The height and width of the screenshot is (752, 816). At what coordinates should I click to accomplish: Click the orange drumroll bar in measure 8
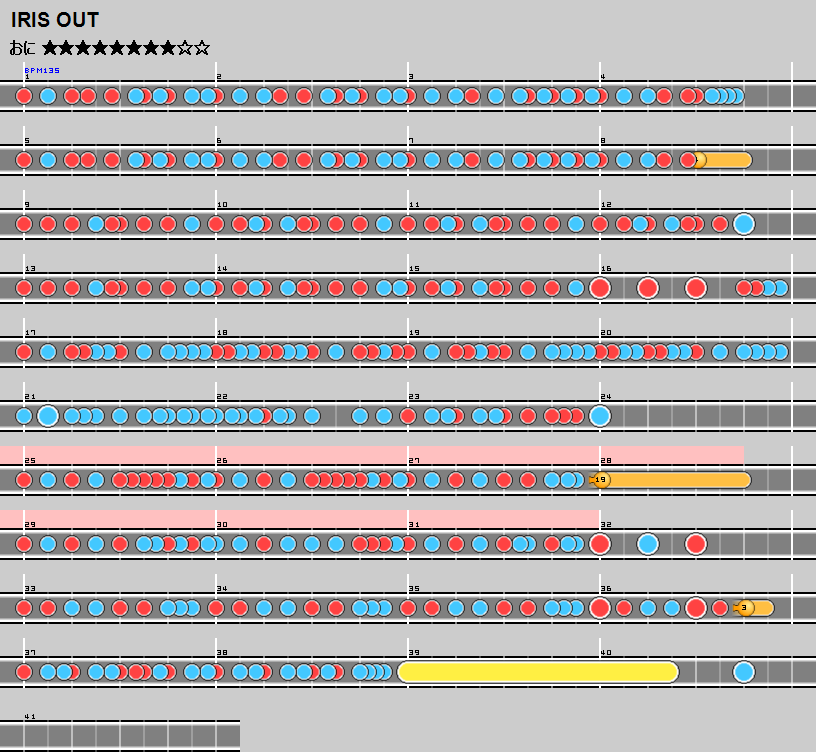coord(724,160)
